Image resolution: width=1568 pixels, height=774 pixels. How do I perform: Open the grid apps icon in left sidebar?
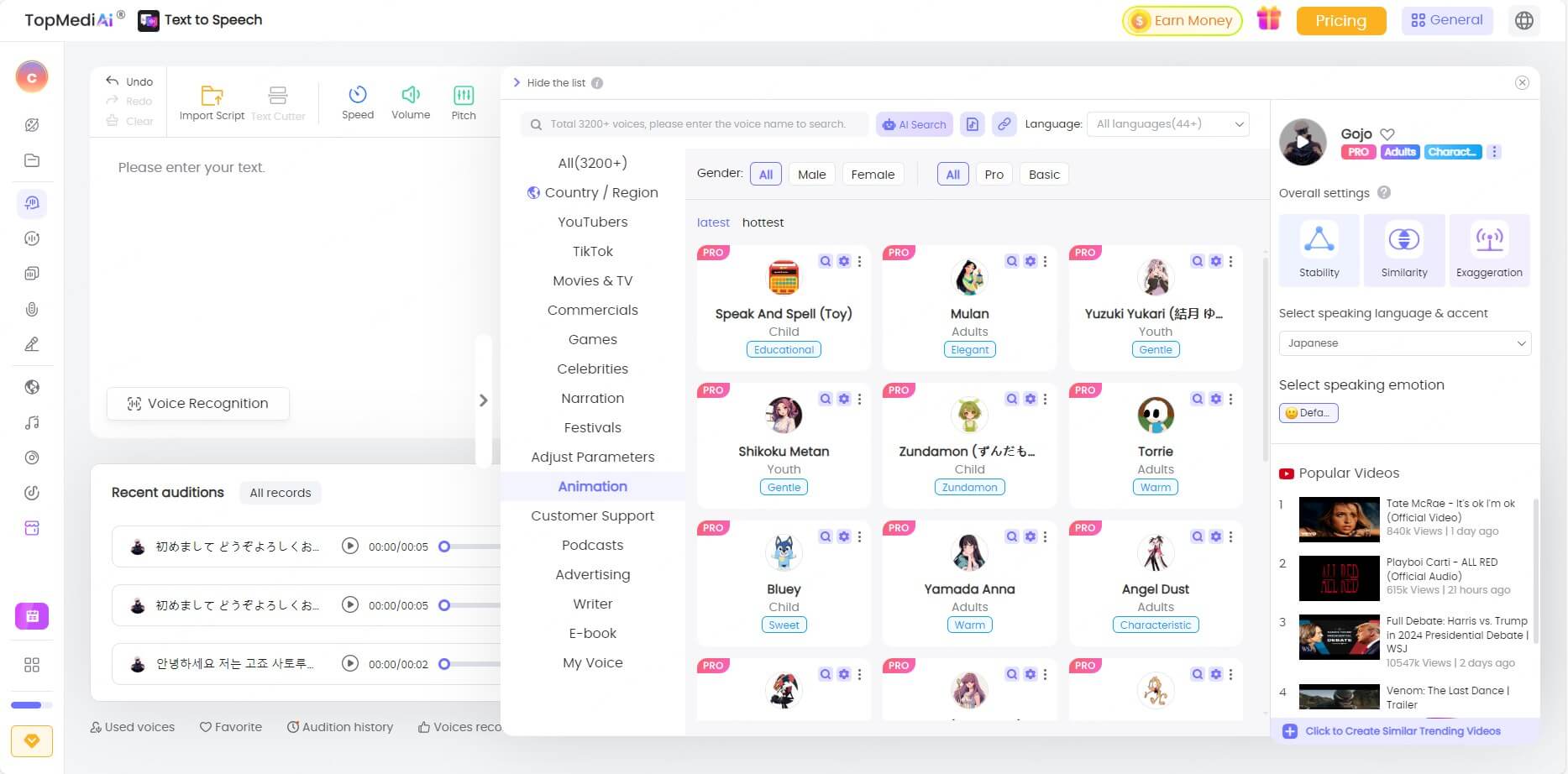point(32,665)
